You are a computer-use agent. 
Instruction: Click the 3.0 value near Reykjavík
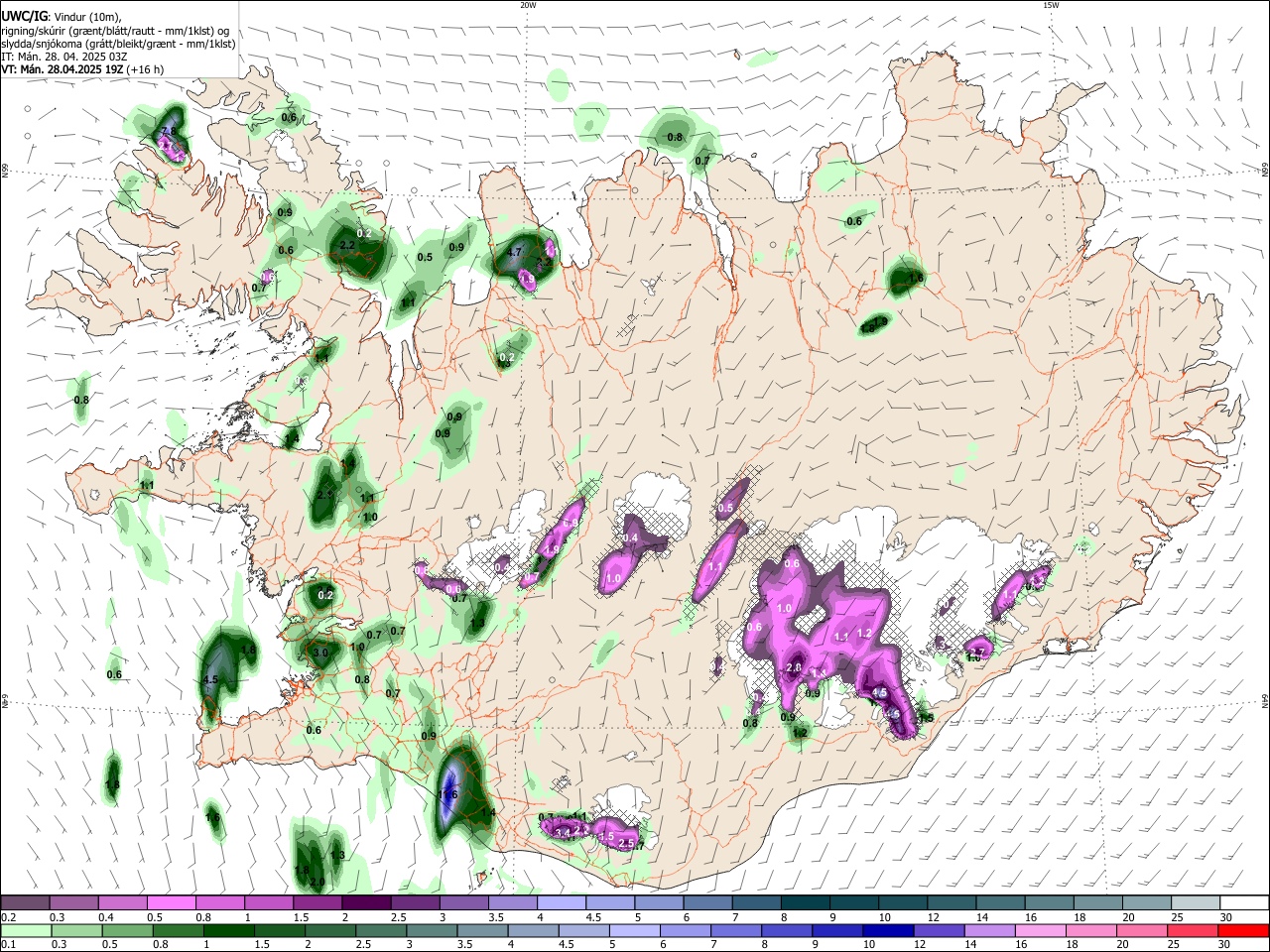320,654
